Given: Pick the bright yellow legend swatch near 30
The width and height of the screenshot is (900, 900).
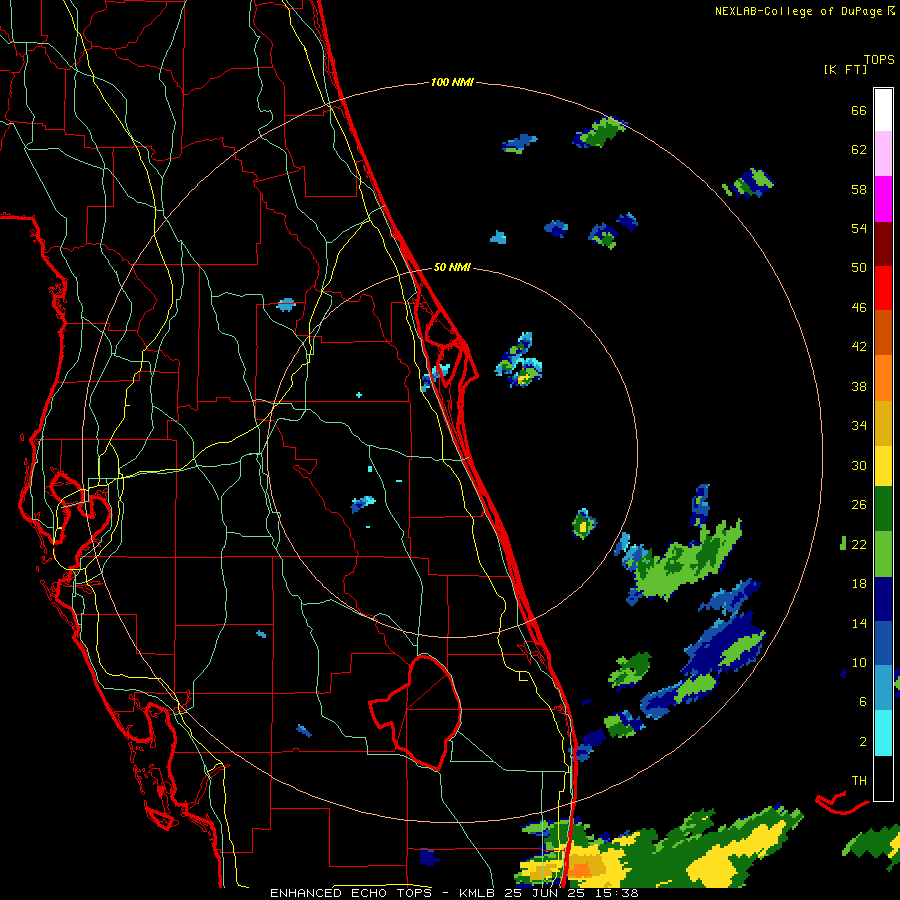Looking at the screenshot, I should click(883, 466).
